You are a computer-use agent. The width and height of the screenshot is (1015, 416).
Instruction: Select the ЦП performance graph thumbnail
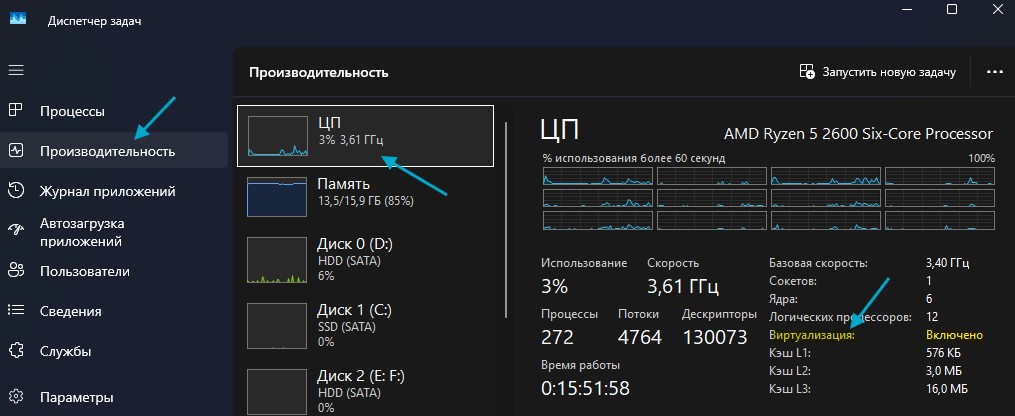click(278, 136)
